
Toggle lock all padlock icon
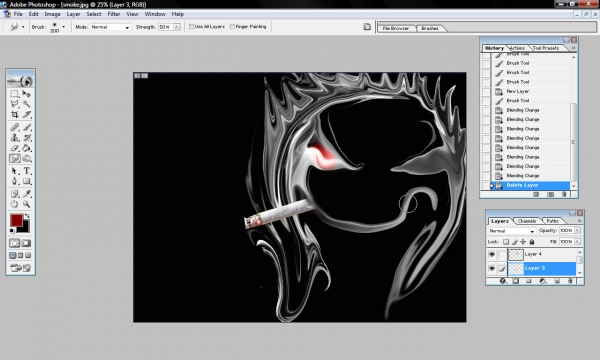tap(532, 242)
